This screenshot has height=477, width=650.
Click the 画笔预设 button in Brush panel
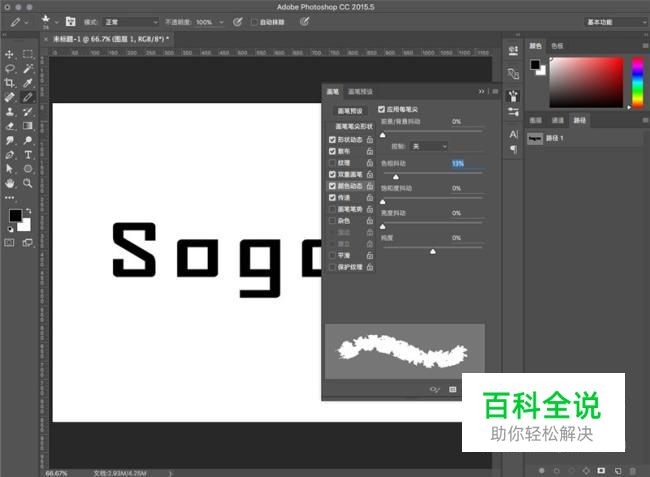[x=350, y=111]
